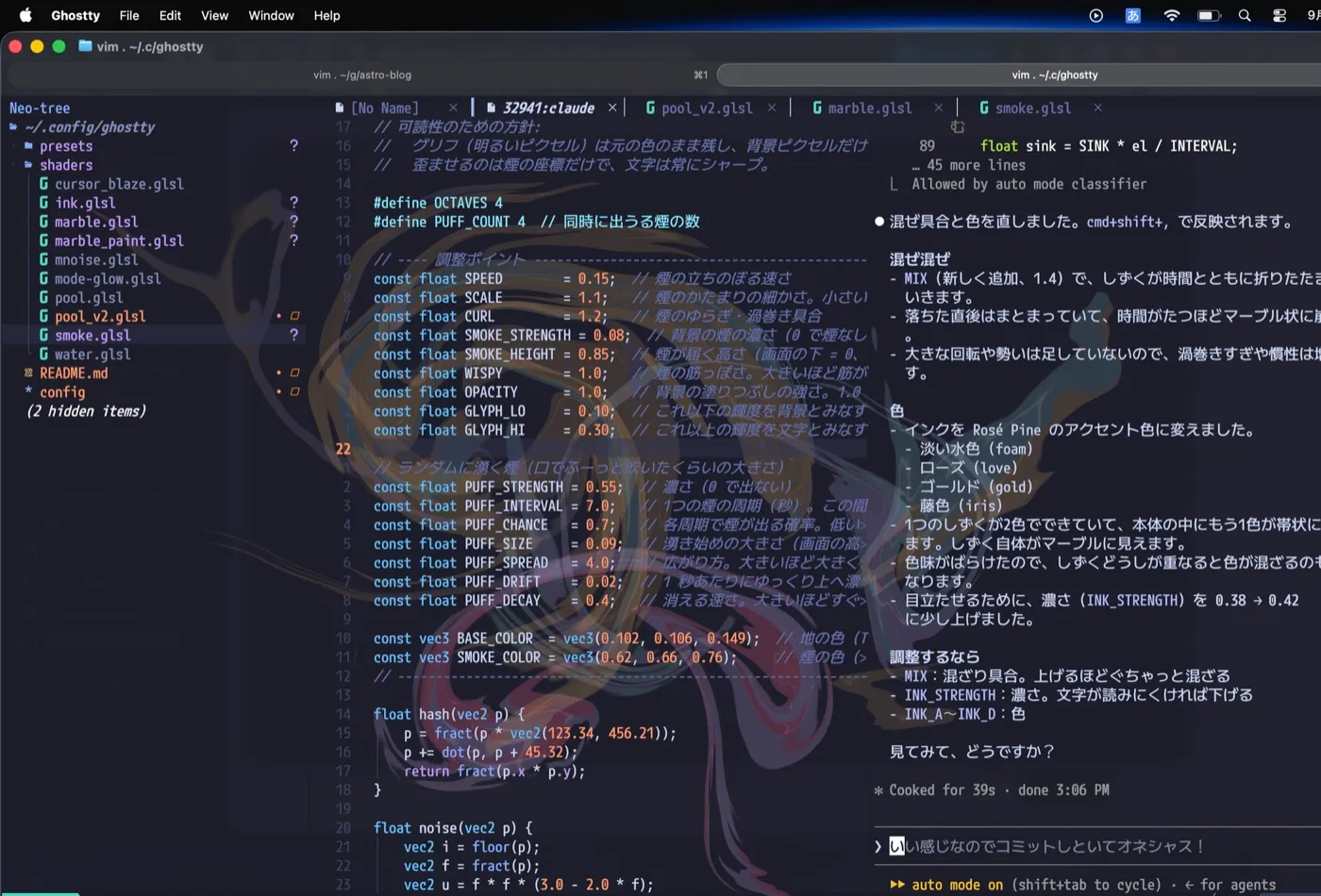Open Control Center from the menu bar

click(x=1279, y=15)
